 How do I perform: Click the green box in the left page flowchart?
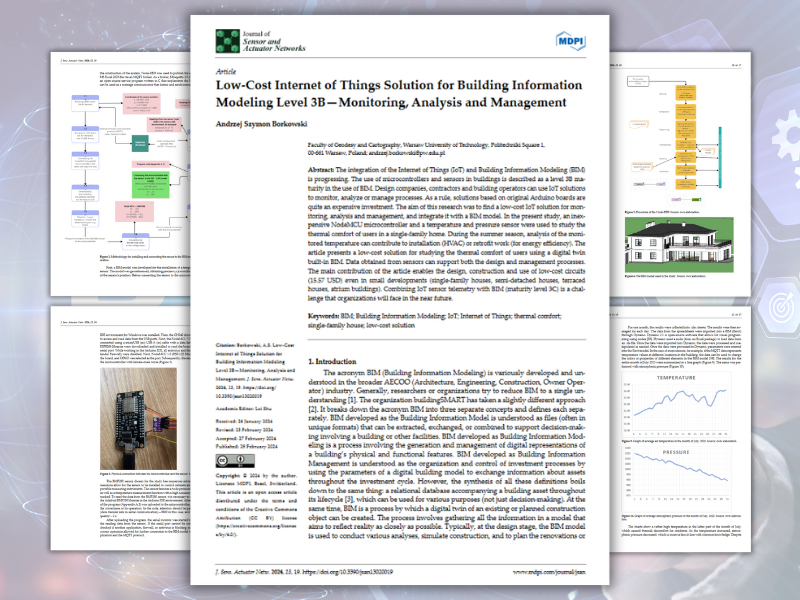pyautogui.click(x=151, y=185)
